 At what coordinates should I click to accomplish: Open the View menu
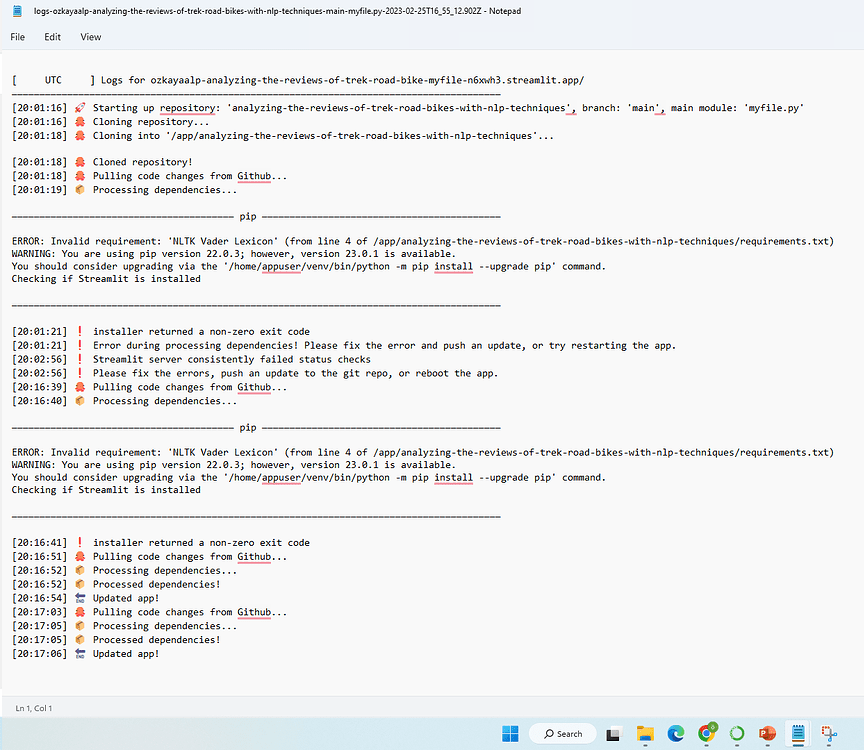(91, 37)
